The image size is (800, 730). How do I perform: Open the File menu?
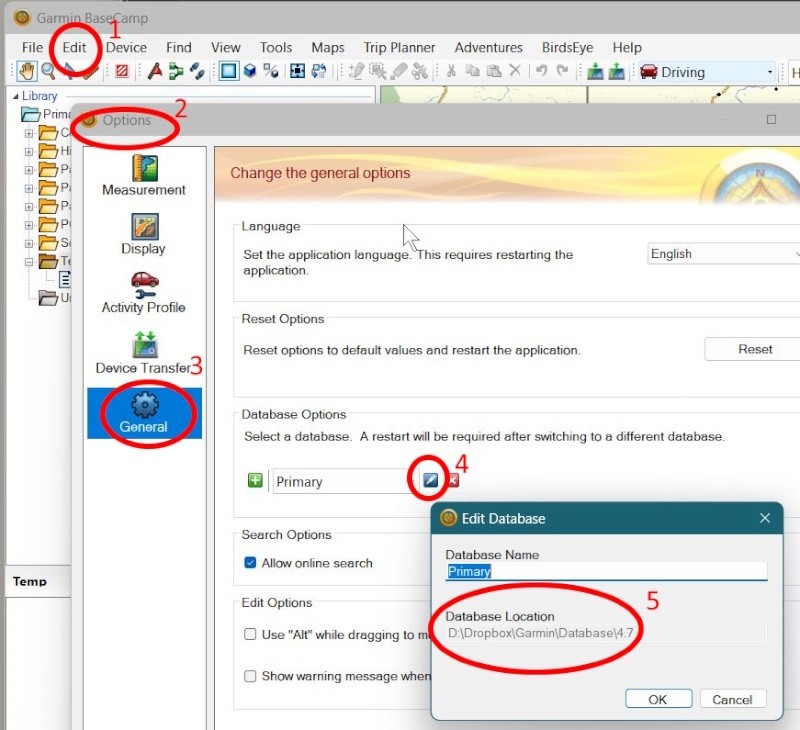click(x=32, y=47)
